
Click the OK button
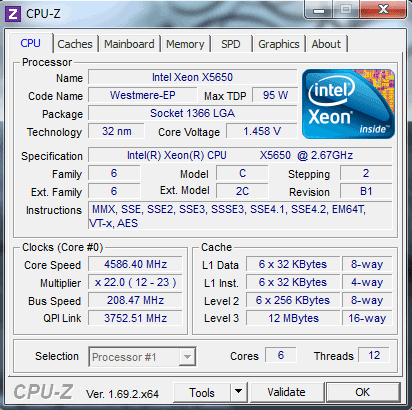pos(363,392)
